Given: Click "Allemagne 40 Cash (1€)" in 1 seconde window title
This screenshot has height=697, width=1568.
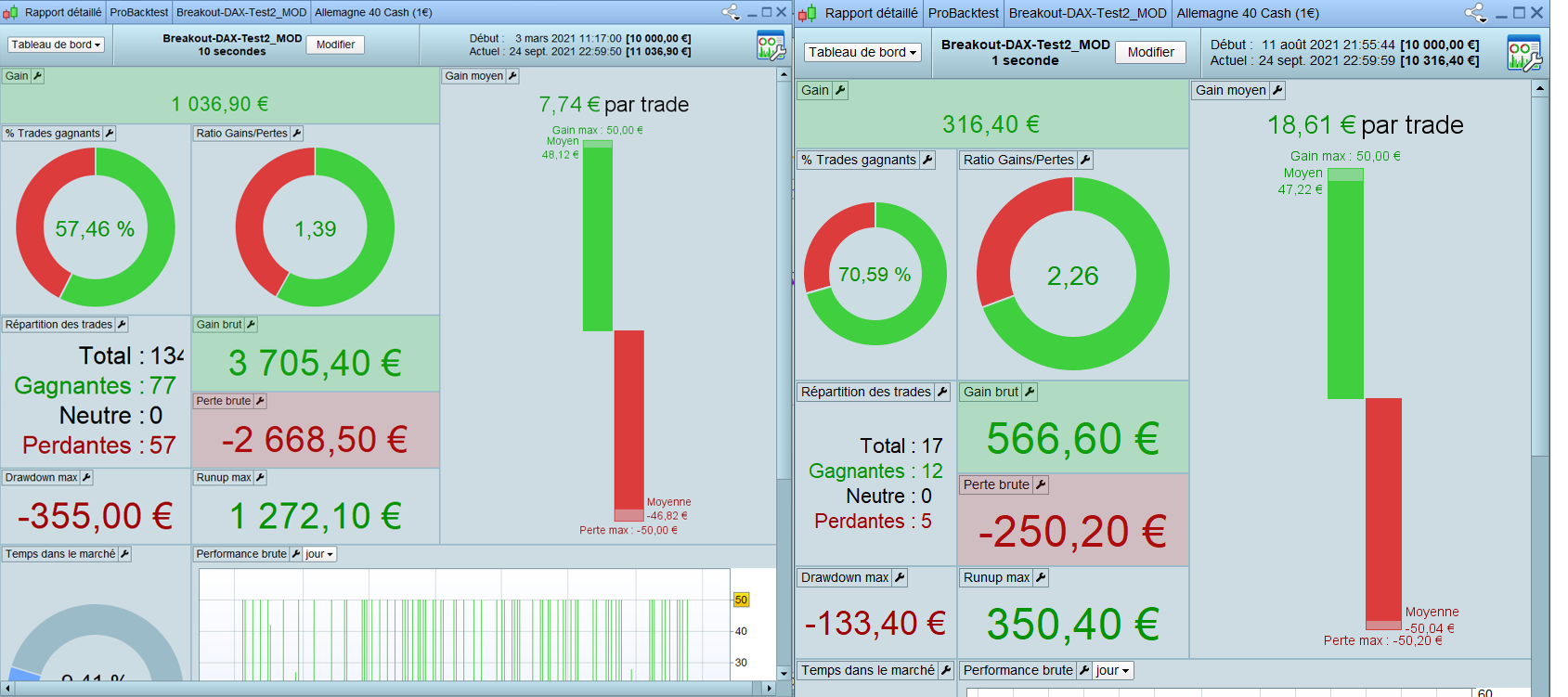Looking at the screenshot, I should point(1248,13).
